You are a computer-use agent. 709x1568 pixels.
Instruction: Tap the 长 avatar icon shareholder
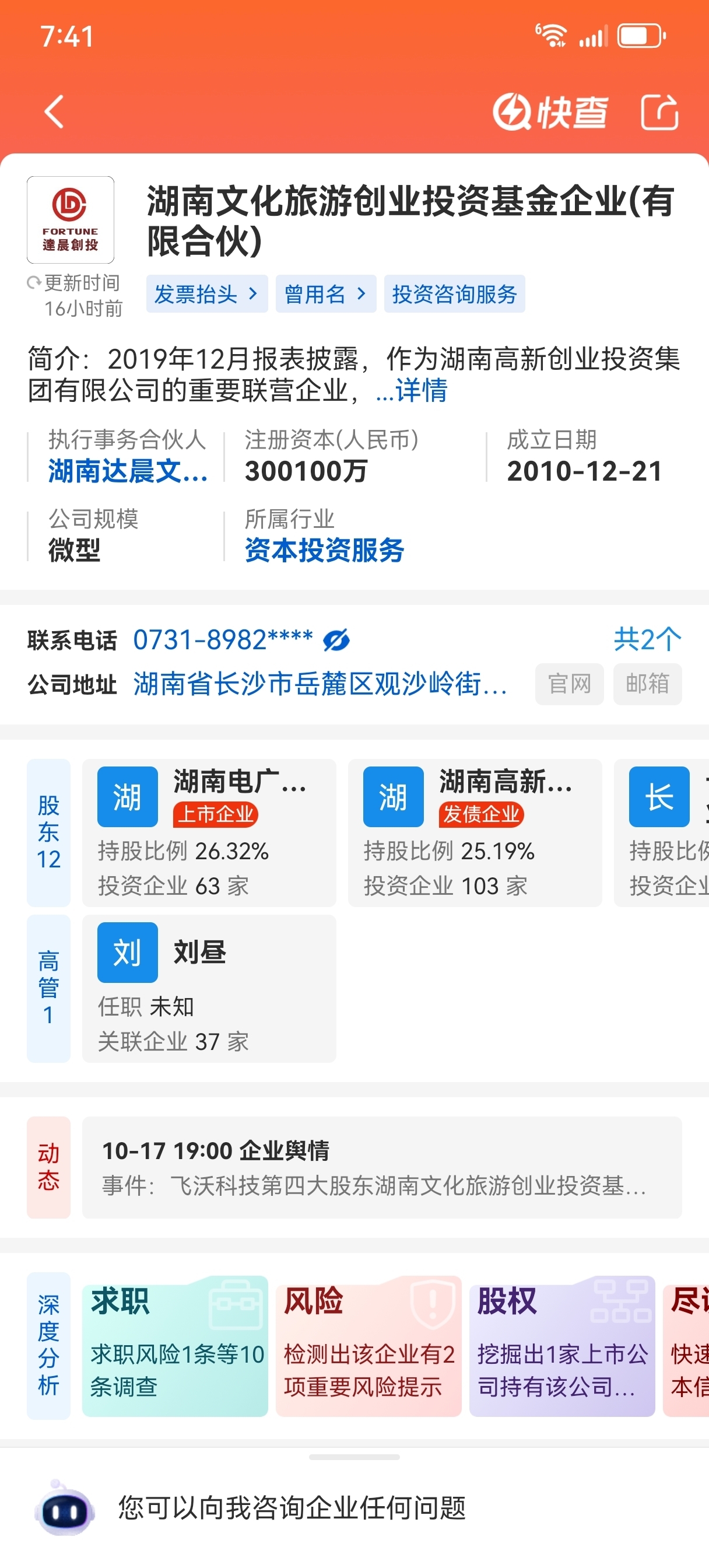(659, 797)
